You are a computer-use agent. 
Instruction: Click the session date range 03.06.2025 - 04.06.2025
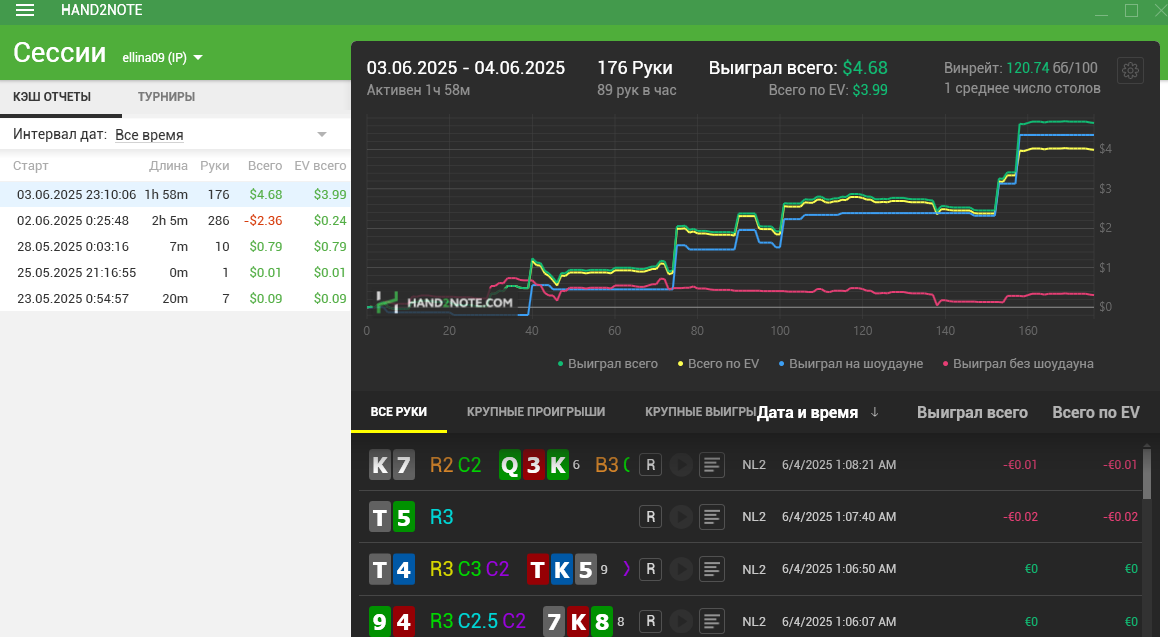[x=466, y=68]
